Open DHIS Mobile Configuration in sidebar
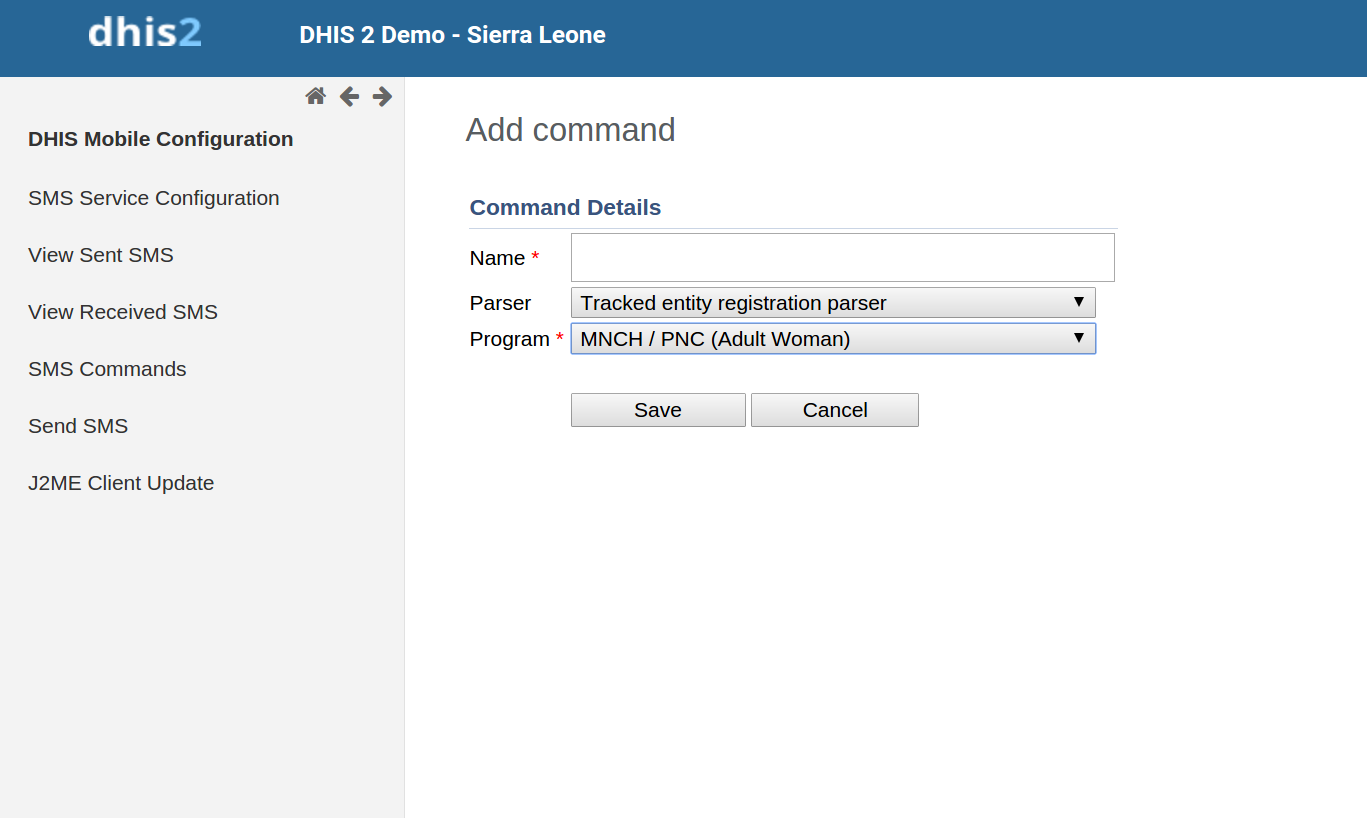Screen dimensions: 1367x818 (161, 139)
